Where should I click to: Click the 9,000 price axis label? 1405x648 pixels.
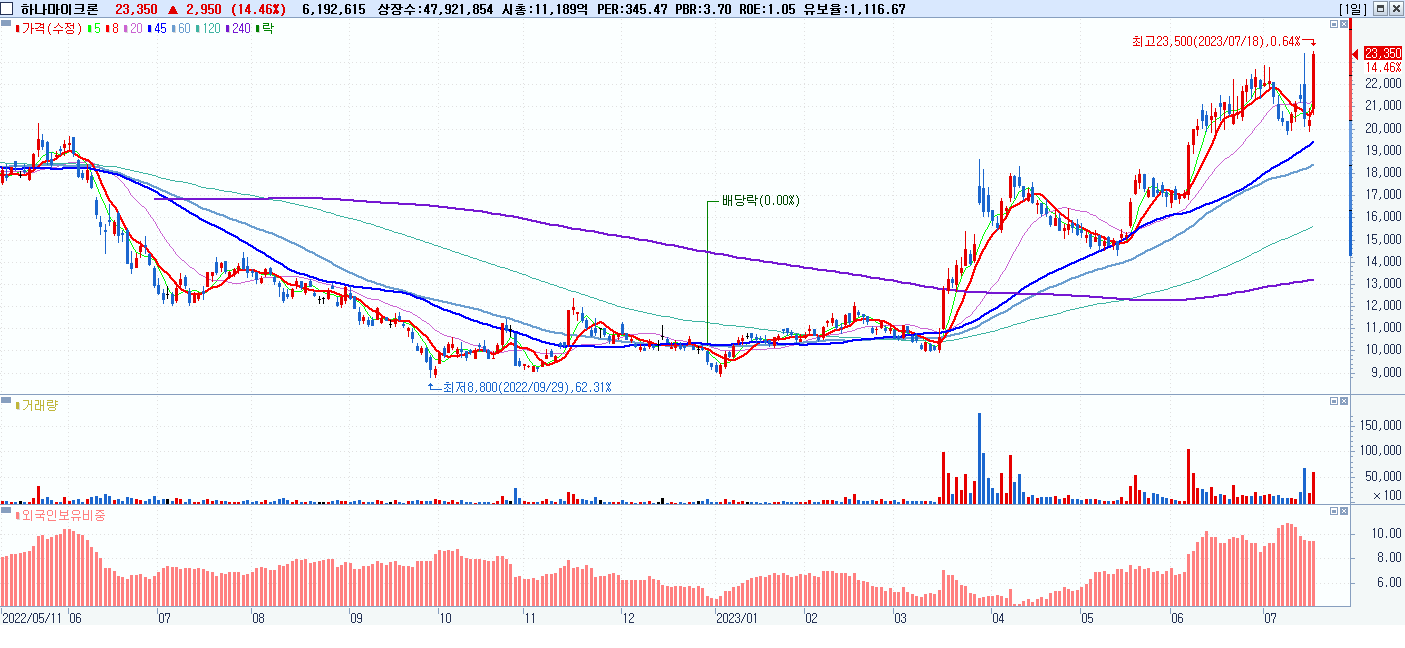[x=1386, y=372]
